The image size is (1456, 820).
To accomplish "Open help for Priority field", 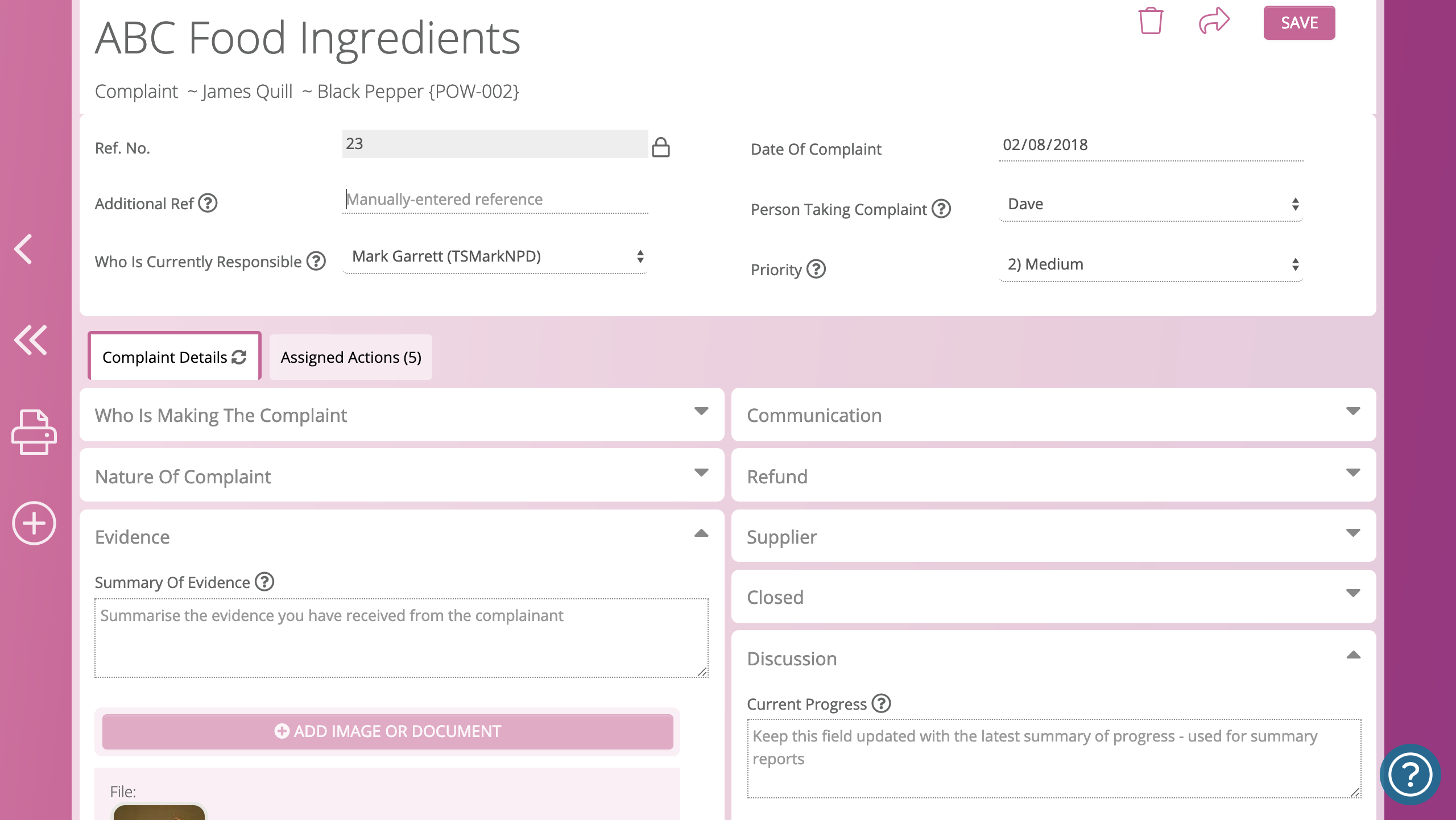I will point(816,269).
